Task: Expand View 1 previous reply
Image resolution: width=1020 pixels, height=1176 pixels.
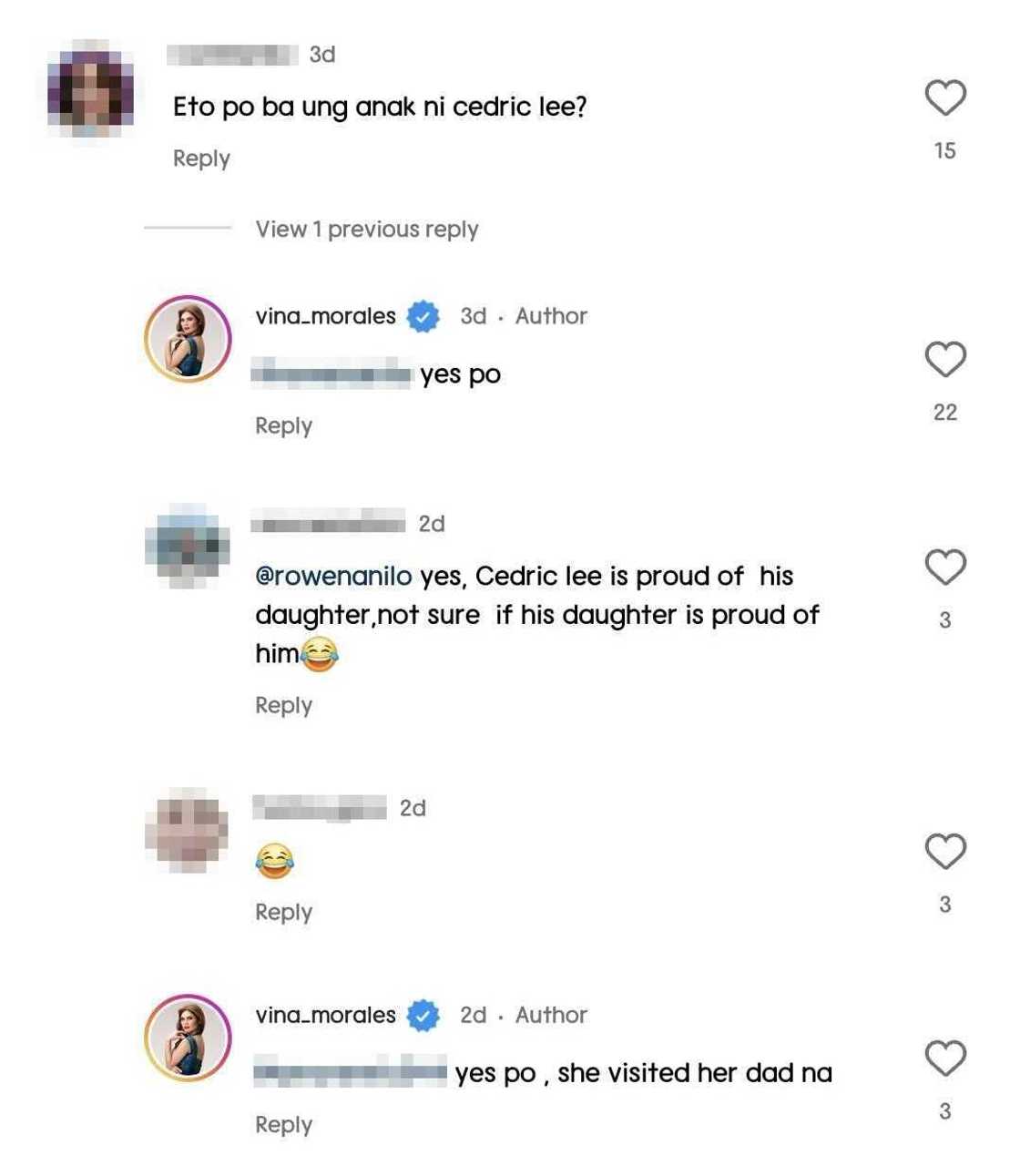Action: (x=366, y=230)
